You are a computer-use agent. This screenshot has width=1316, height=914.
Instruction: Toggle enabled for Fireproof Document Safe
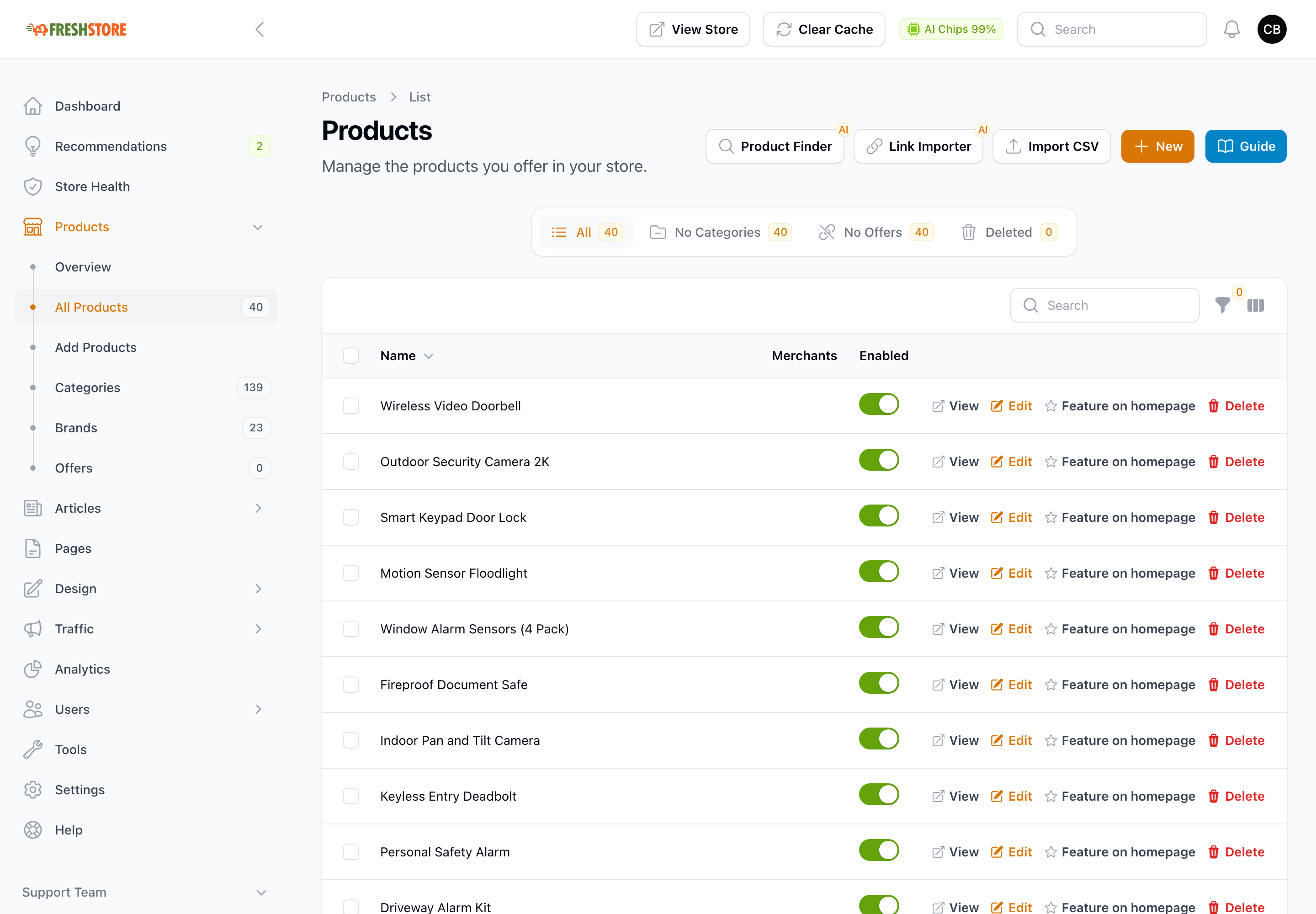pos(879,683)
